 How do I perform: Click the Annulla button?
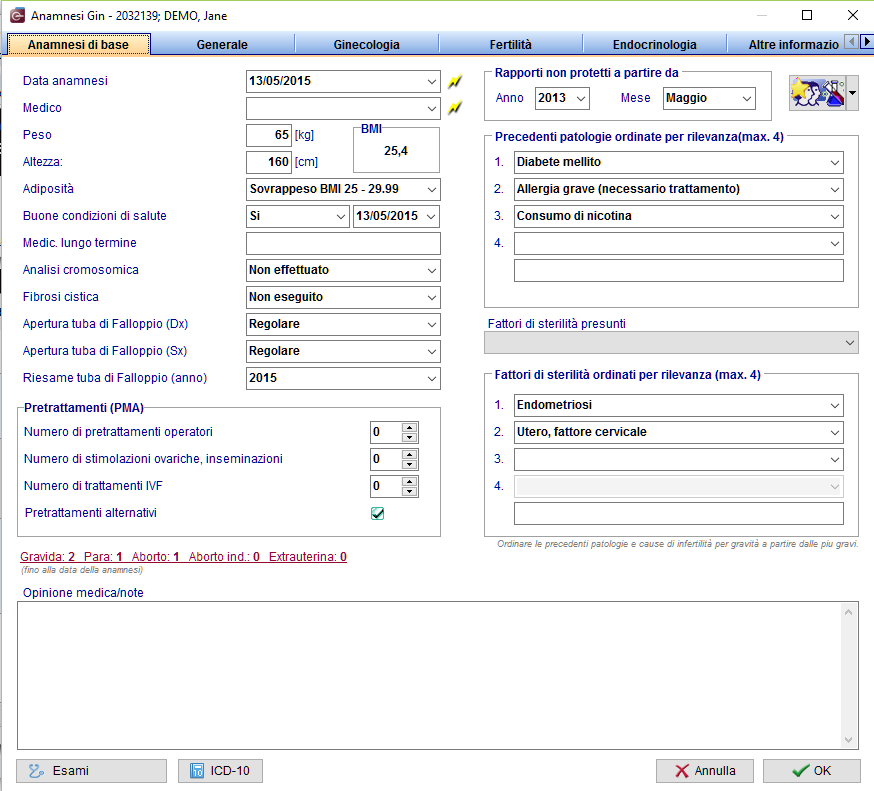point(705,771)
